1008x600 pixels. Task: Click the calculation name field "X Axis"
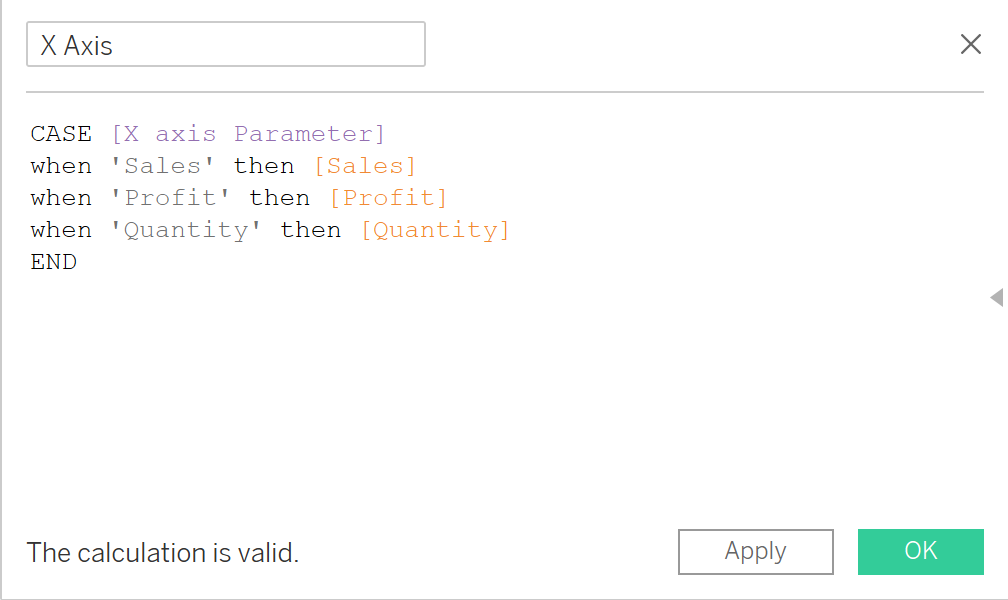point(225,45)
